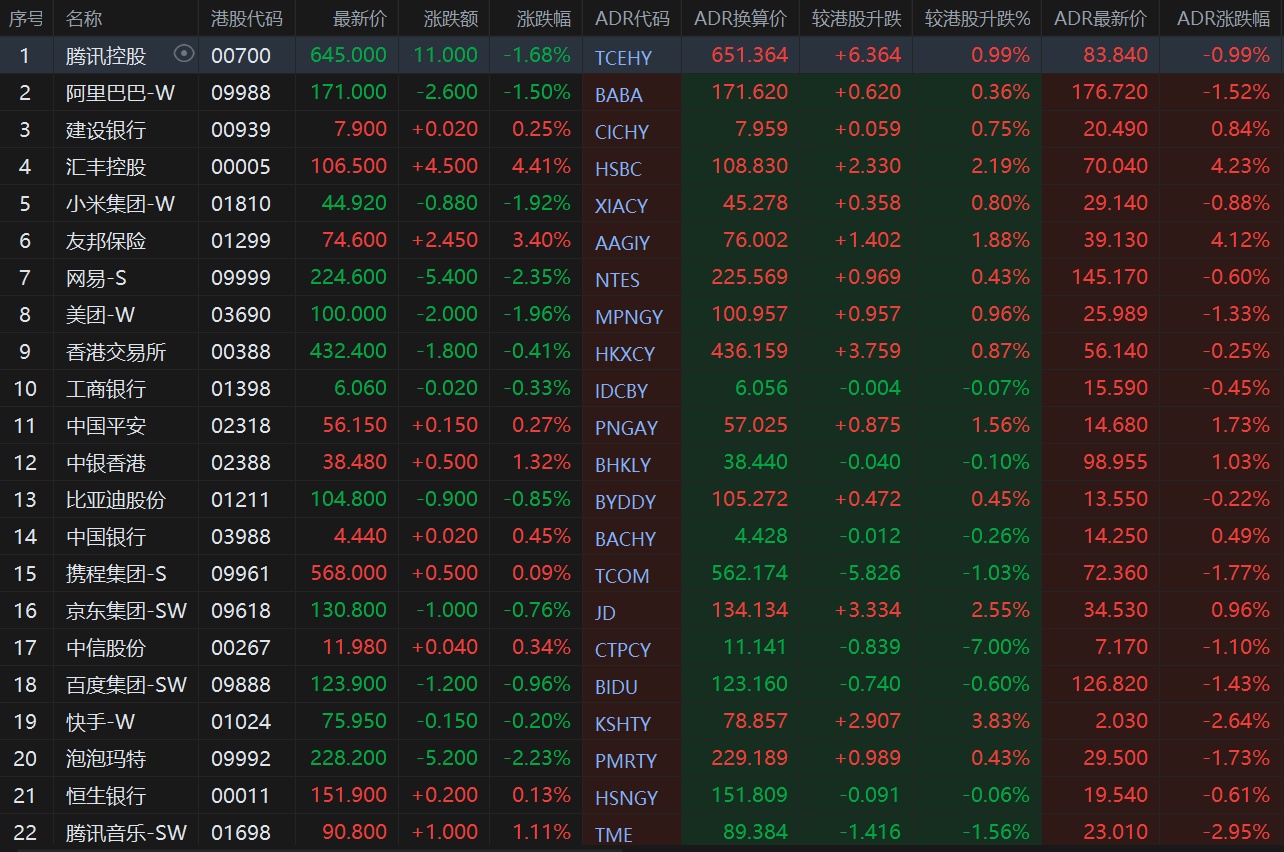Select the 中国银行 stock name

[x=106, y=537]
